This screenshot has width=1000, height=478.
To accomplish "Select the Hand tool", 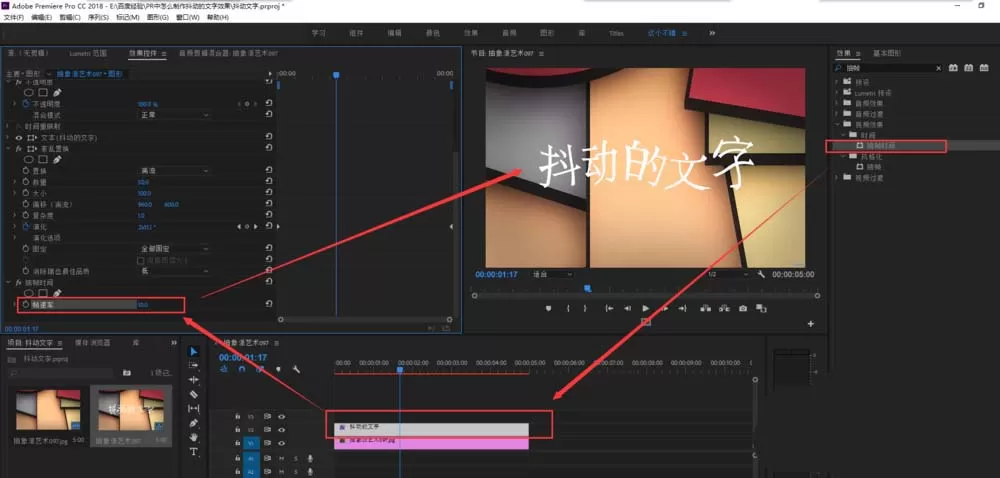I will coord(194,437).
